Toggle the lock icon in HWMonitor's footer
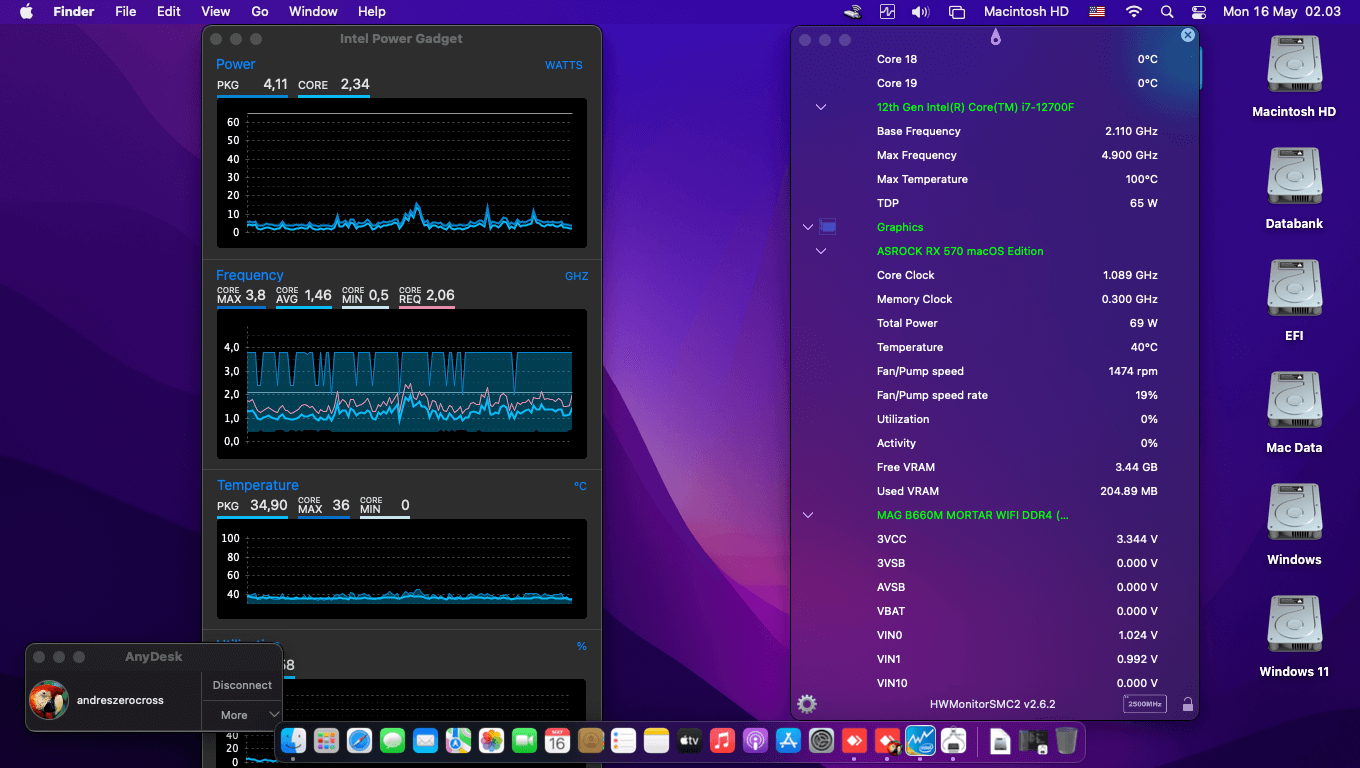This screenshot has height=768, width=1360. (1187, 704)
